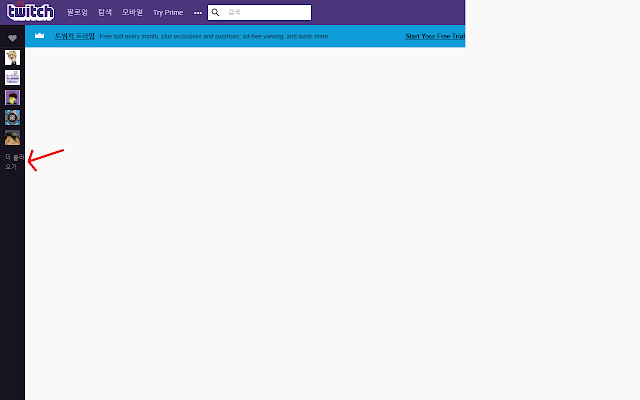Open the 모바일 nav item
Screen dimensions: 640x400
[132, 12]
